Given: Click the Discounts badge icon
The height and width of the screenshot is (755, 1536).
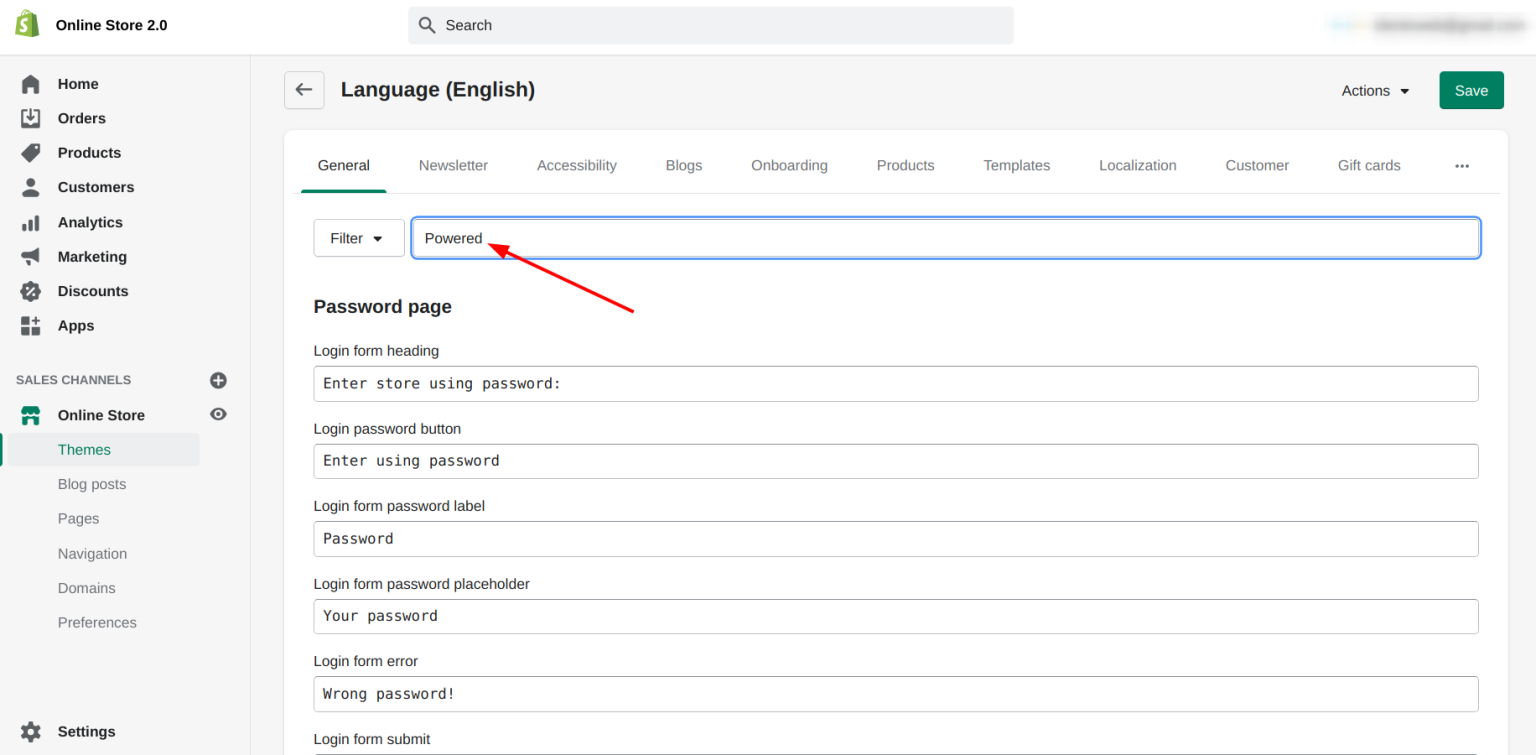Looking at the screenshot, I should 31,291.
